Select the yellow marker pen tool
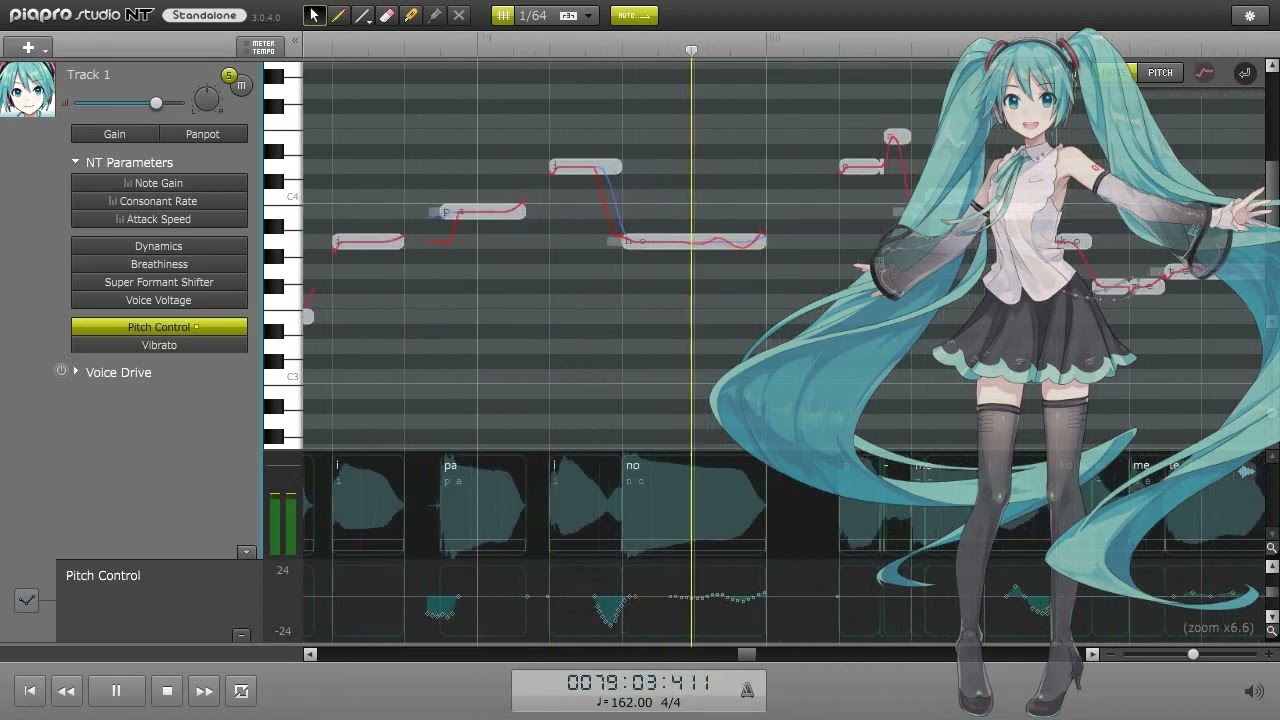This screenshot has height=720, width=1280. point(410,16)
